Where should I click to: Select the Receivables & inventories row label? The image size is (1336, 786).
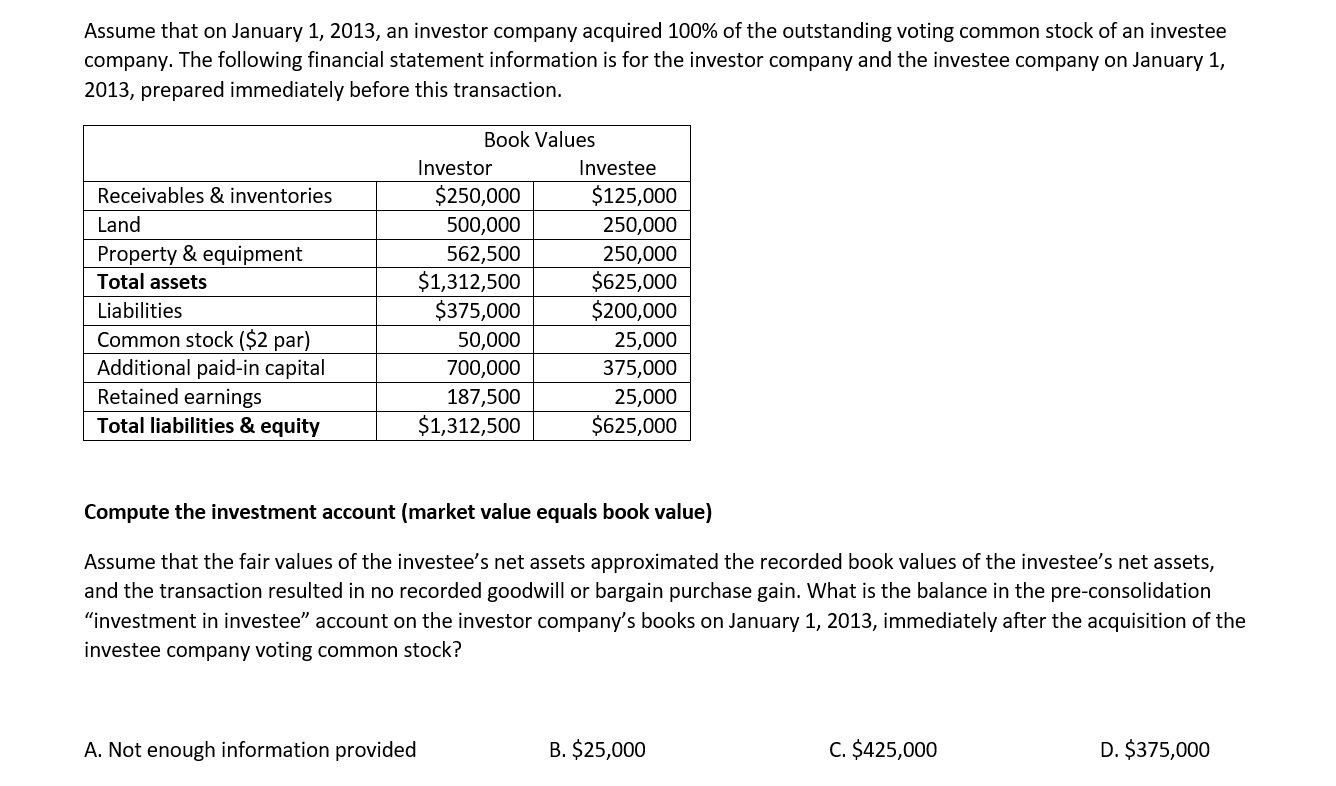(x=214, y=196)
